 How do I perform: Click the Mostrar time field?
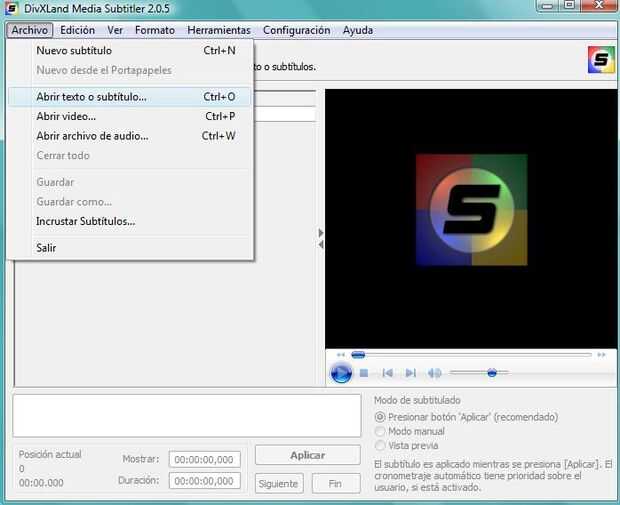click(204, 460)
